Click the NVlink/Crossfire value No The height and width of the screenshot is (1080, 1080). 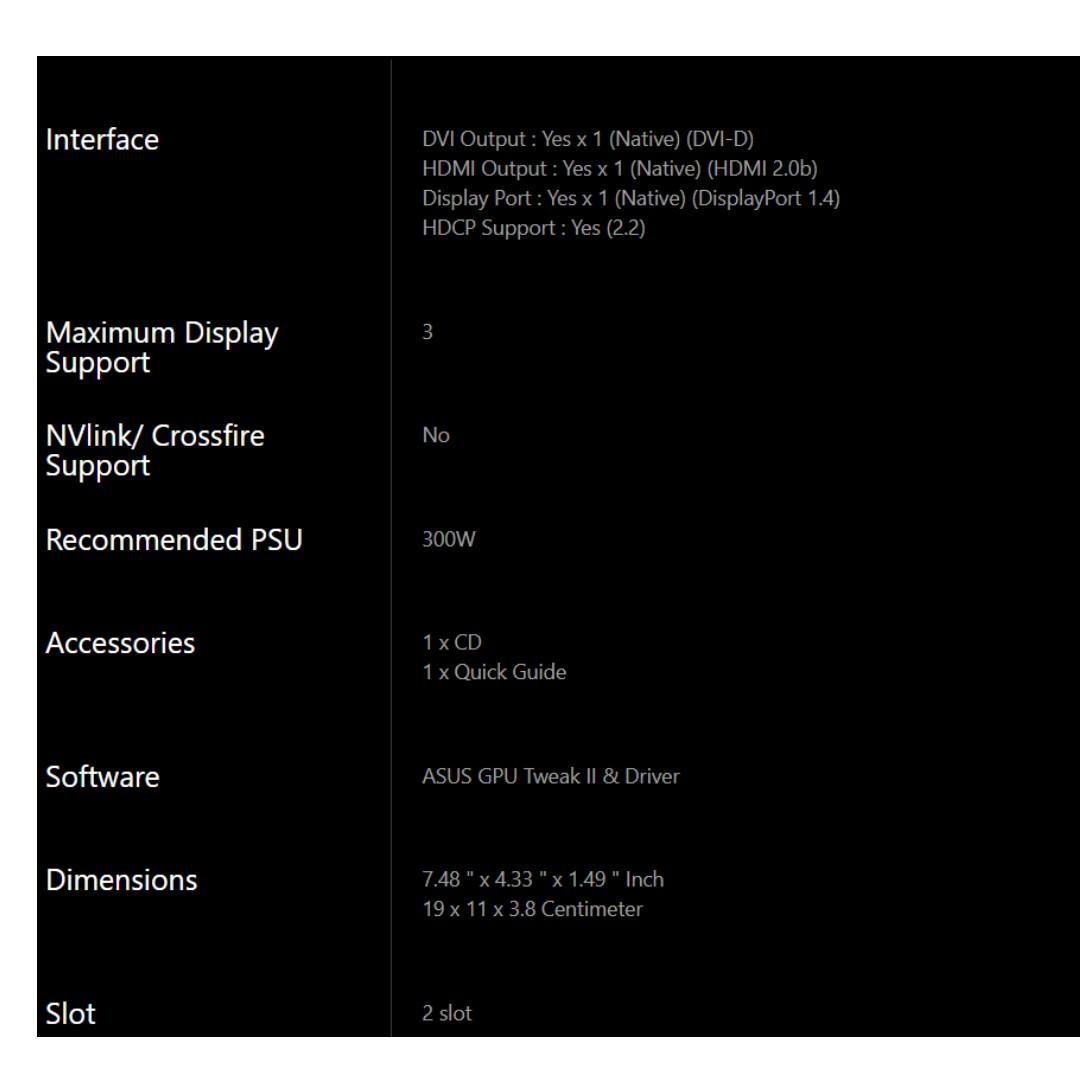click(x=435, y=435)
